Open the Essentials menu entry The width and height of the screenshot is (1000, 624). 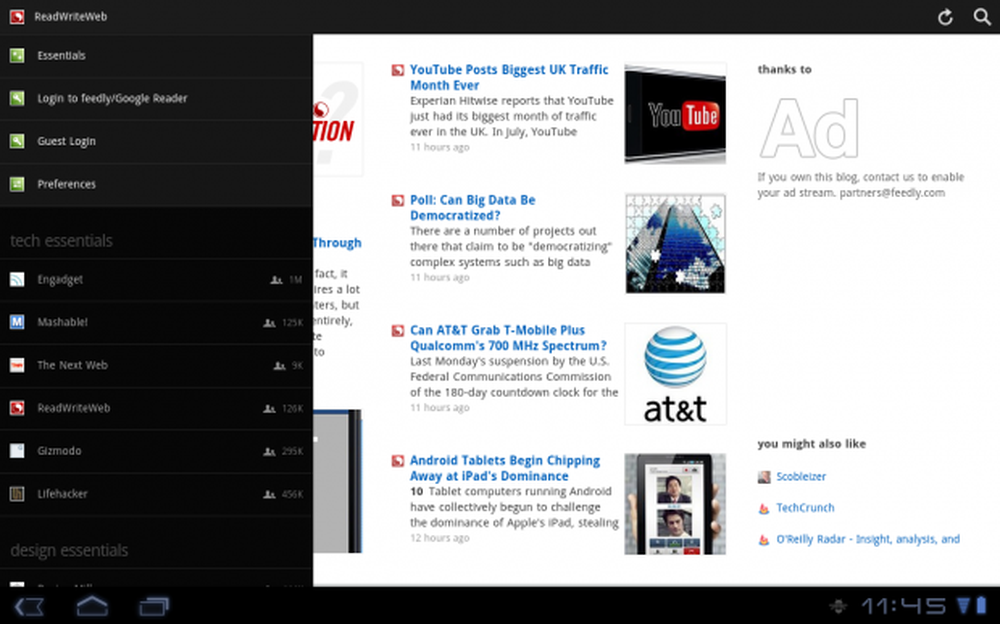[x=156, y=56]
